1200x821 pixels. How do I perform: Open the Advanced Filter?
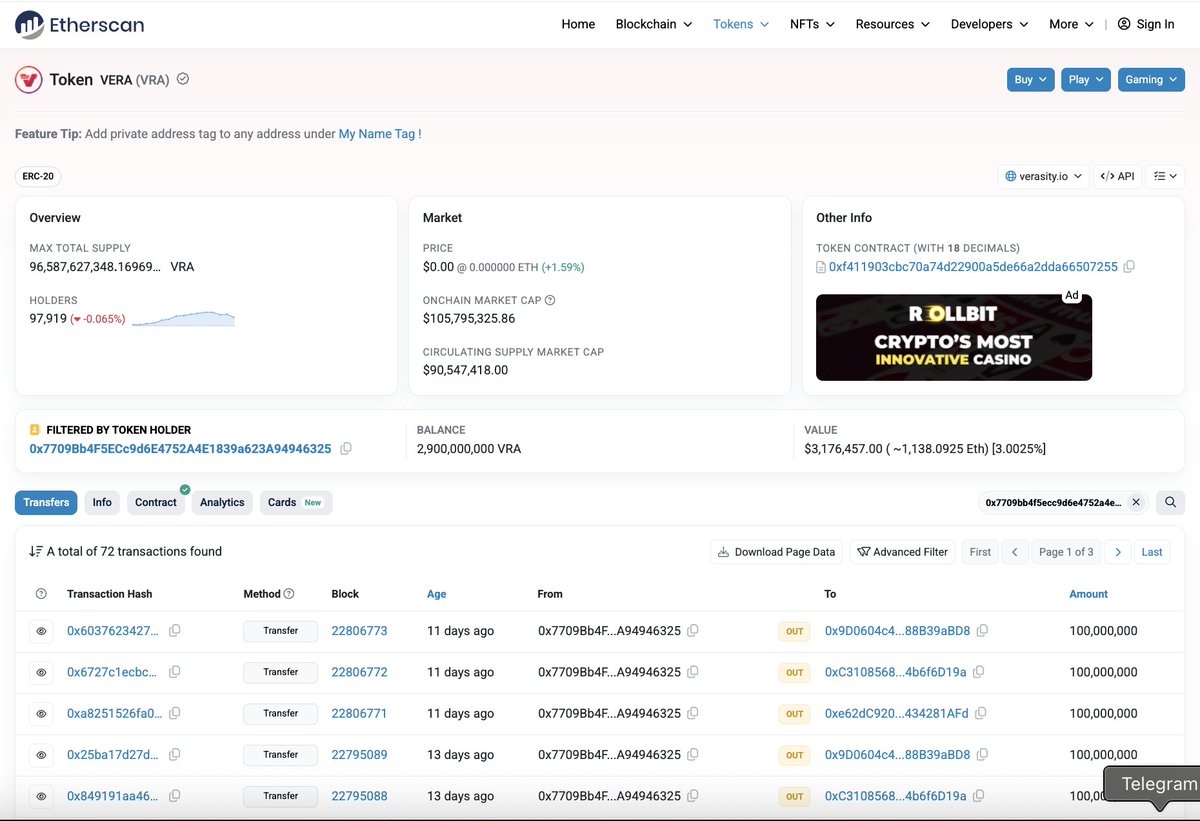(902, 552)
